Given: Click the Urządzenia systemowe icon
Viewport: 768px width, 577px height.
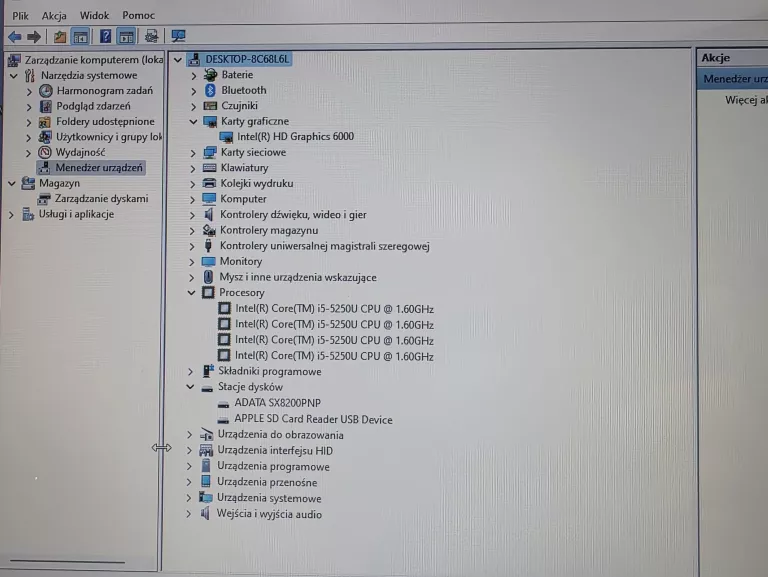Looking at the screenshot, I should pyautogui.click(x=205, y=498).
